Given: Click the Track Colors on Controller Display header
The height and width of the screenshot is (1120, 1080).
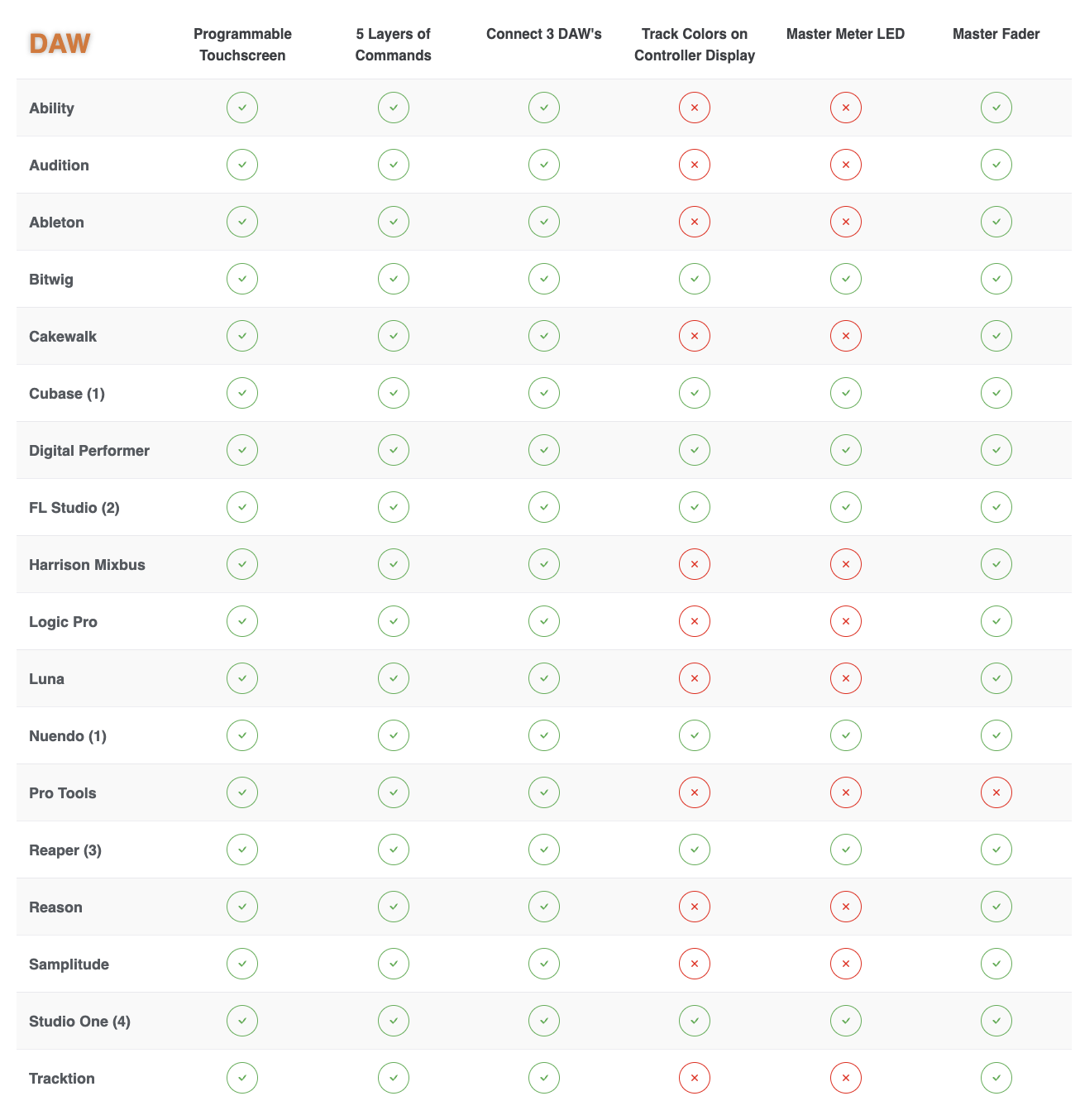Looking at the screenshot, I should (x=695, y=45).
